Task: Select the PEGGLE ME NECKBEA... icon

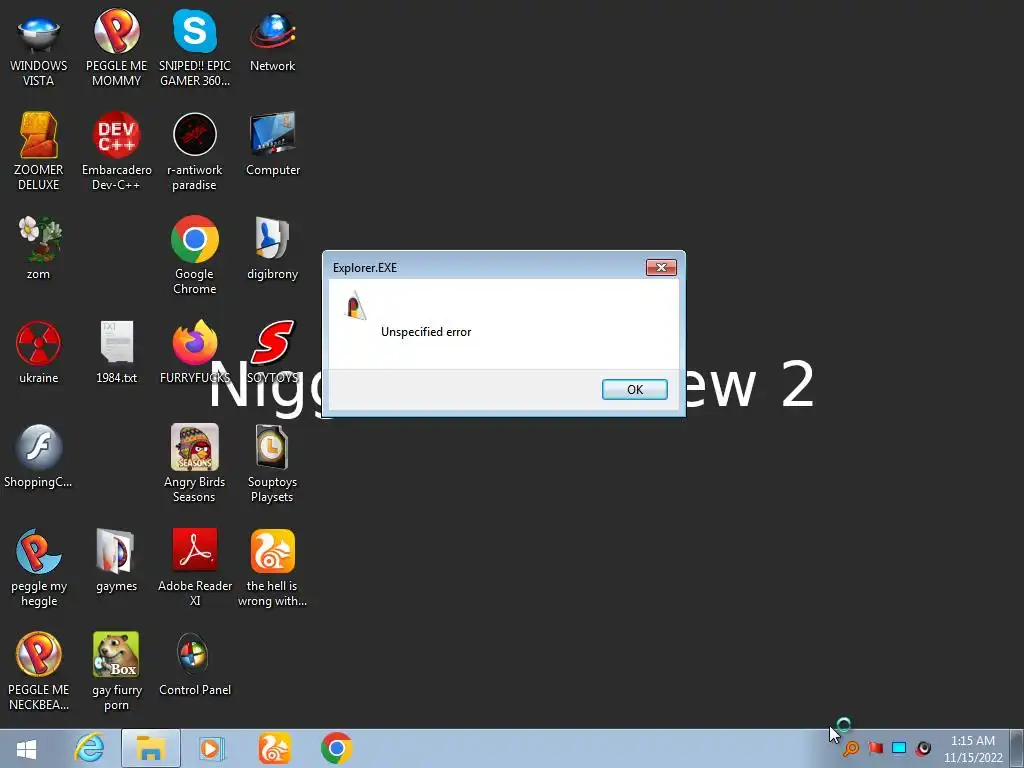Action: [39, 671]
